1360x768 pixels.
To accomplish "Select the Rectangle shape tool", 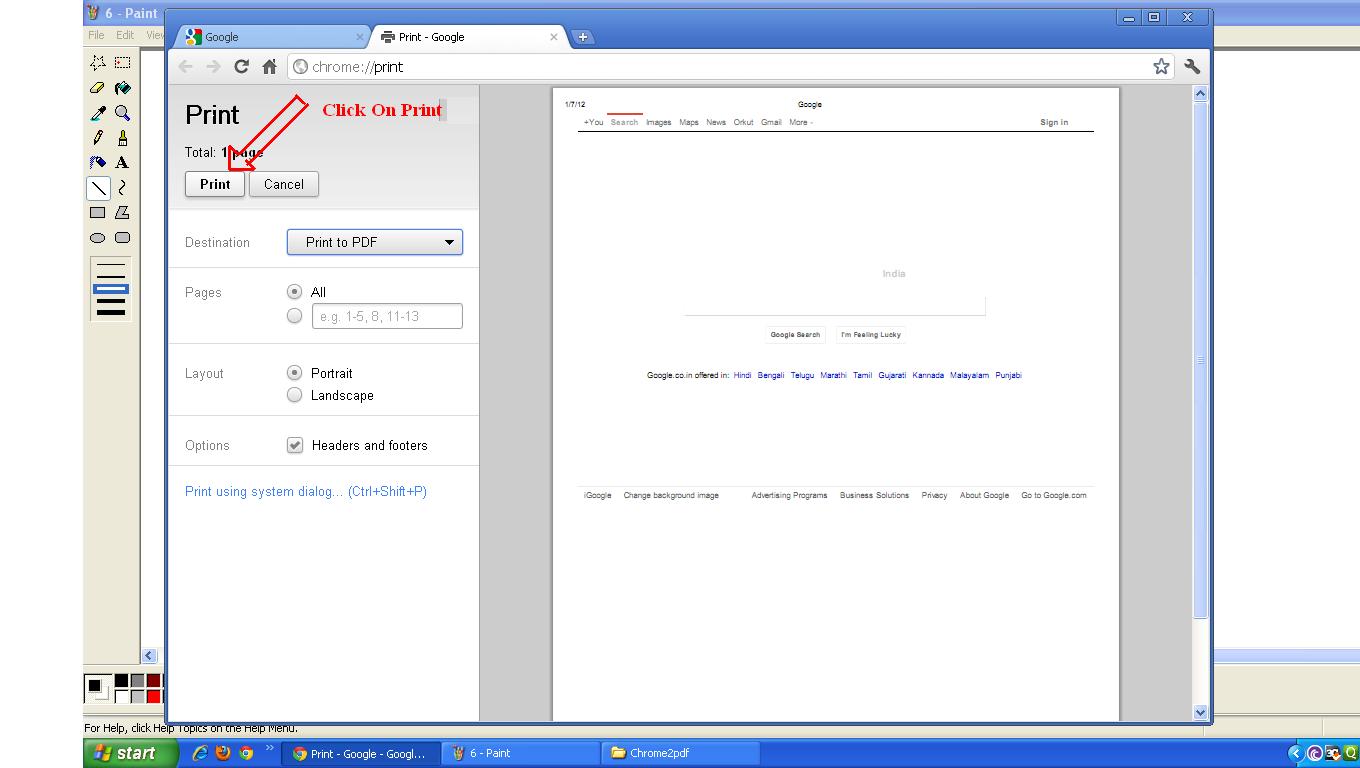I will 98,212.
